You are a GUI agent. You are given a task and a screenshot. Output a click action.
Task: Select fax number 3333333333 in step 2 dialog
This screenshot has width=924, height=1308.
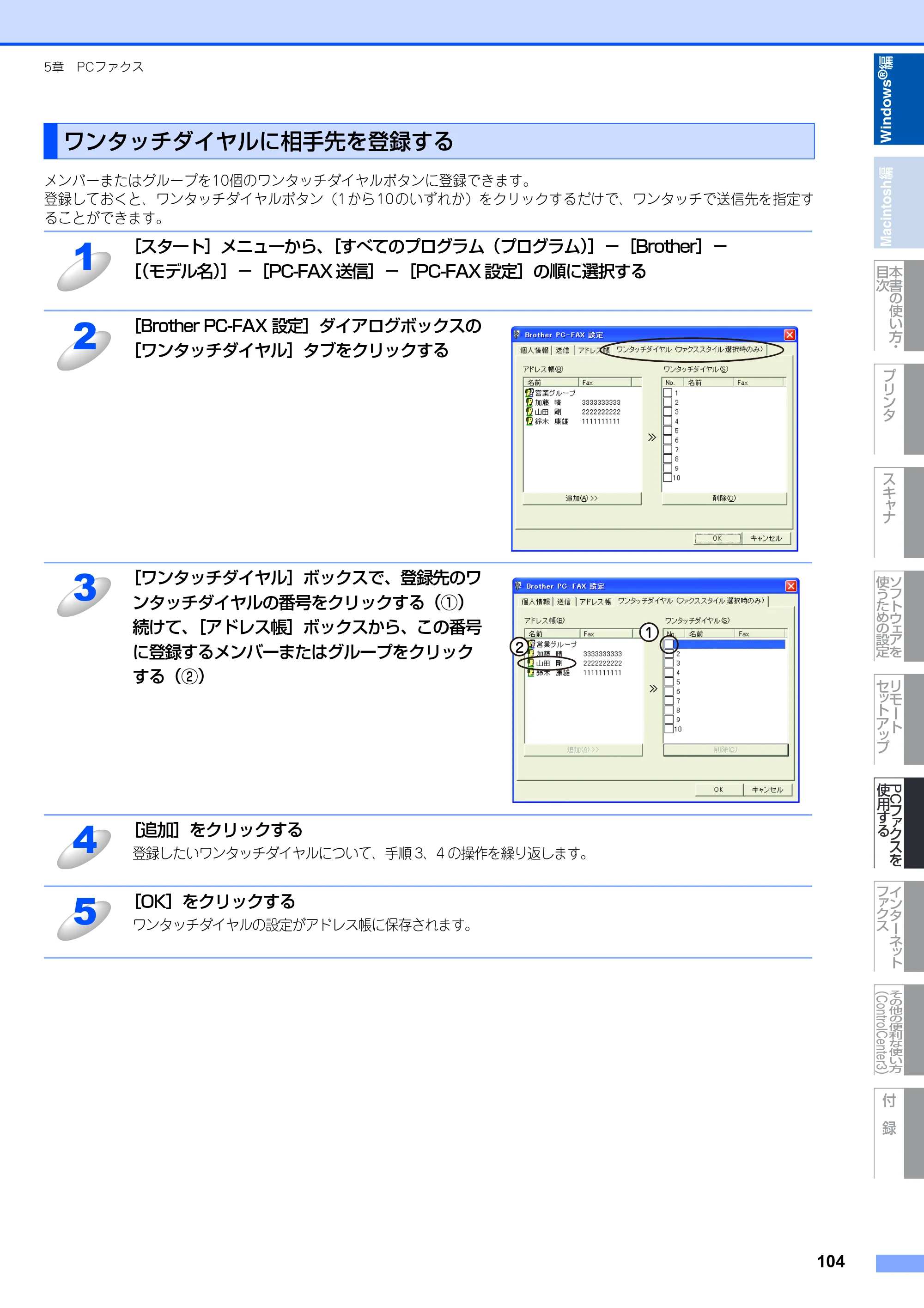point(601,402)
